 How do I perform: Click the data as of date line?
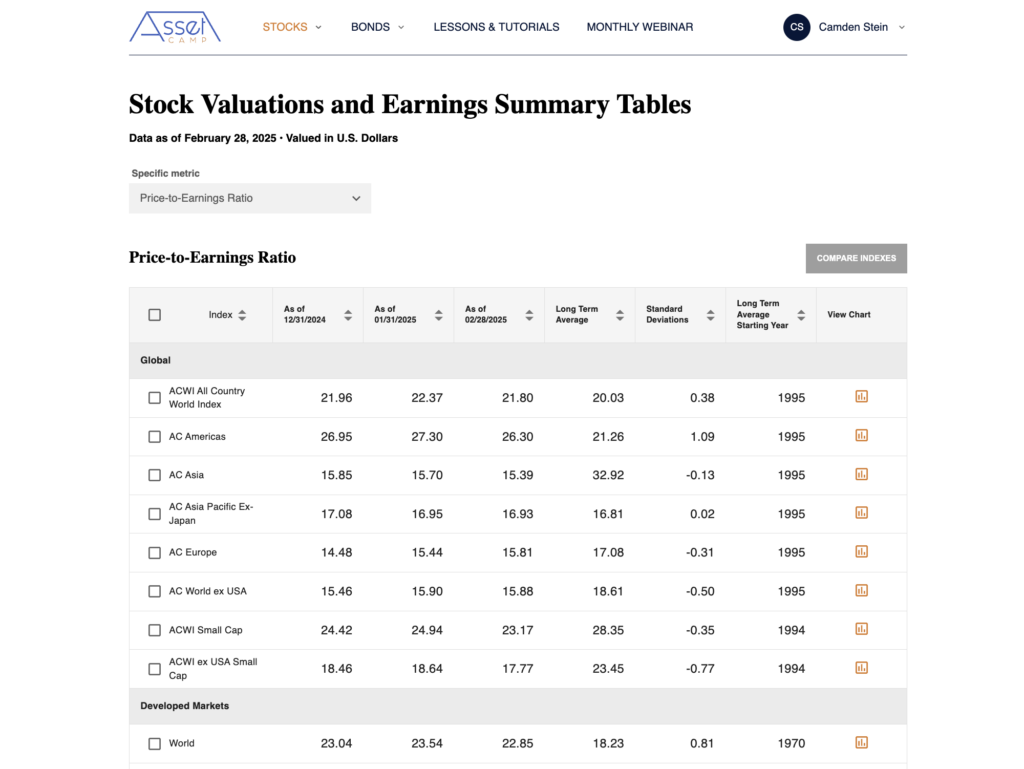point(263,138)
